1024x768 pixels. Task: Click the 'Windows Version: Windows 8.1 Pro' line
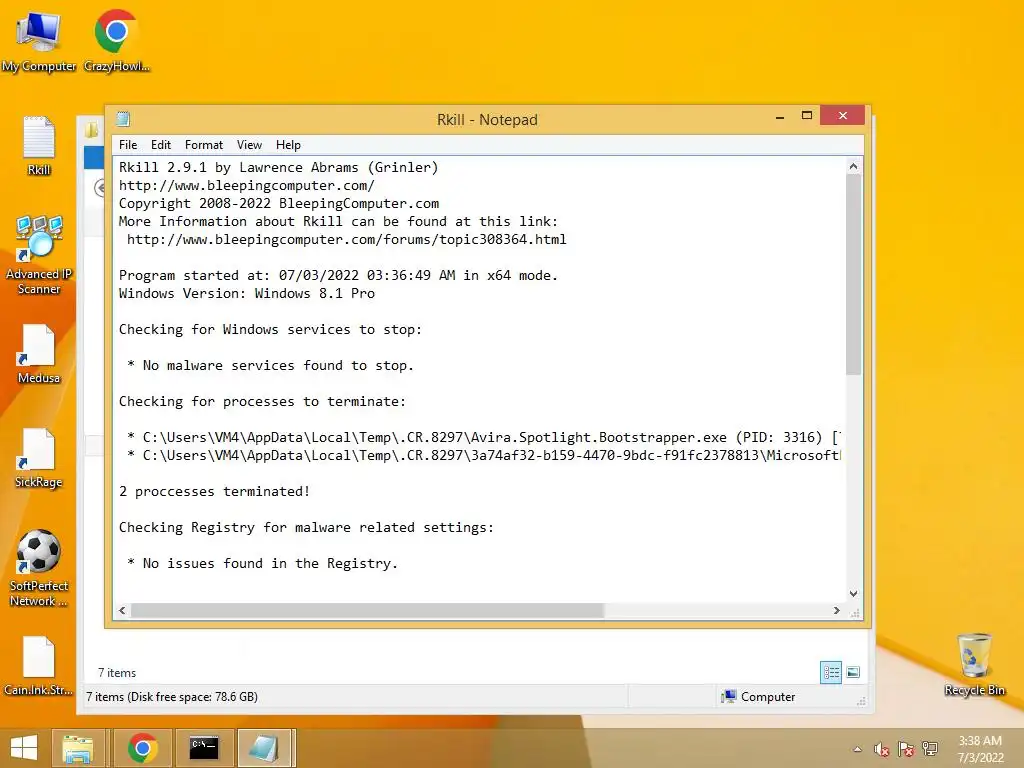tap(247, 294)
